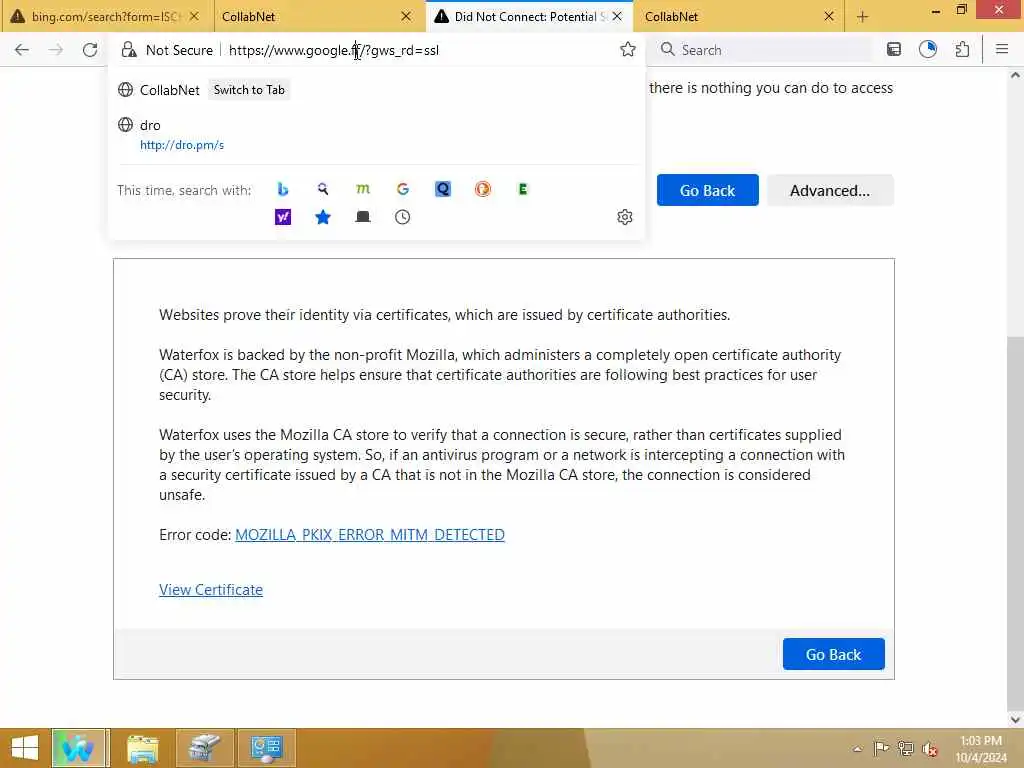Search in bookmarks via blue star icon
The image size is (1024, 768).
click(x=323, y=217)
